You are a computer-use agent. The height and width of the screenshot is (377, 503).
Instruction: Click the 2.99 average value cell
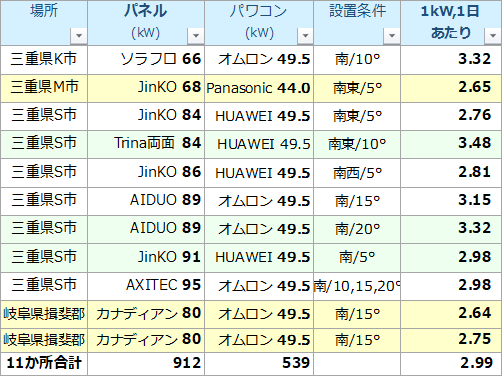(451, 364)
